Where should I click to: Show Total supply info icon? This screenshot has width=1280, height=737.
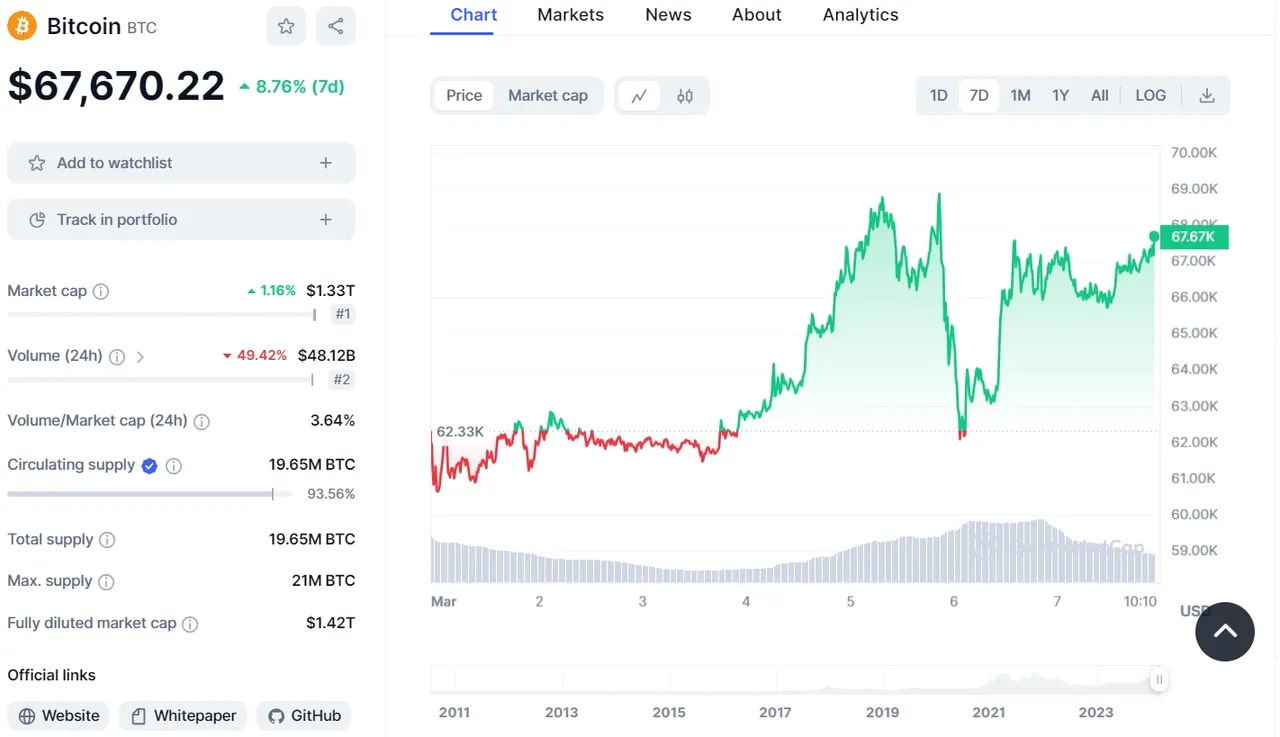[x=107, y=540]
